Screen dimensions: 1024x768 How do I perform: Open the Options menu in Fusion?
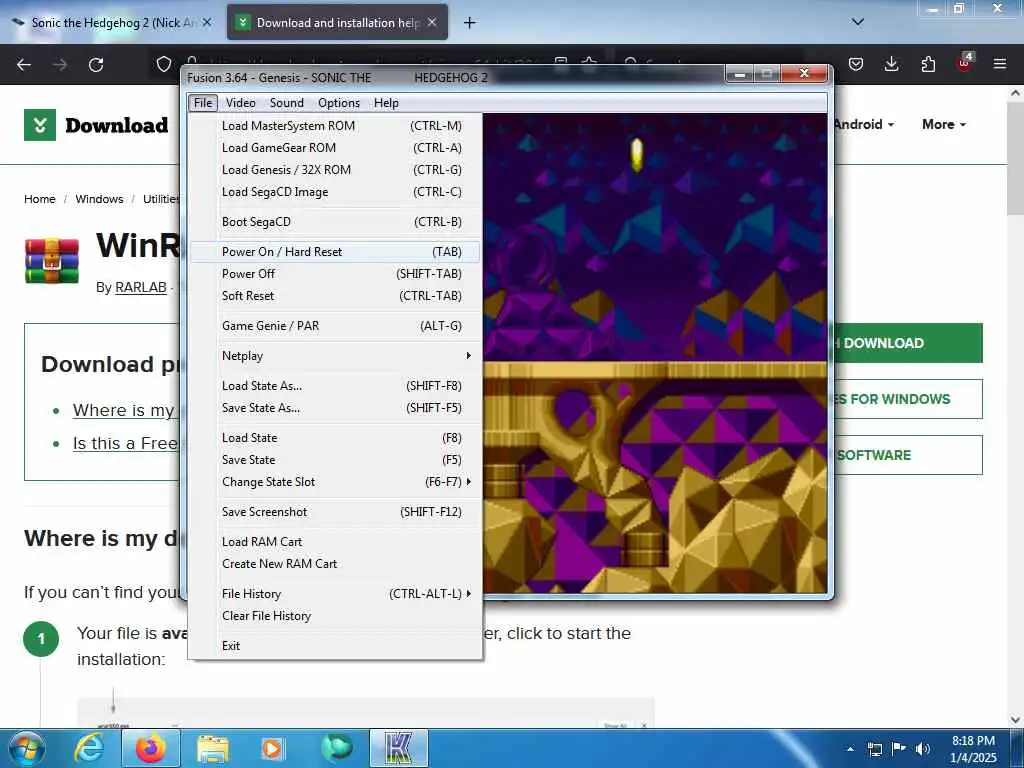point(338,103)
